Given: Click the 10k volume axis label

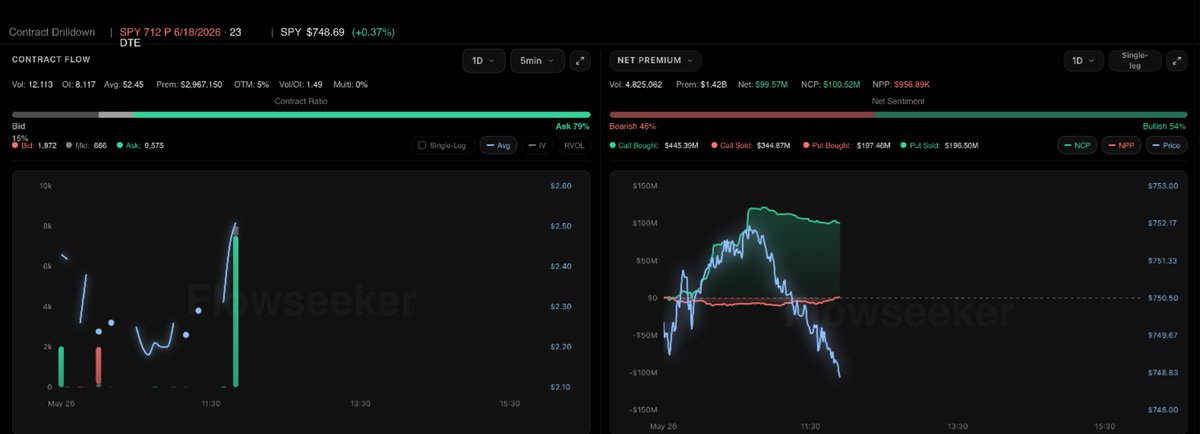Looking at the screenshot, I should 45,186.
